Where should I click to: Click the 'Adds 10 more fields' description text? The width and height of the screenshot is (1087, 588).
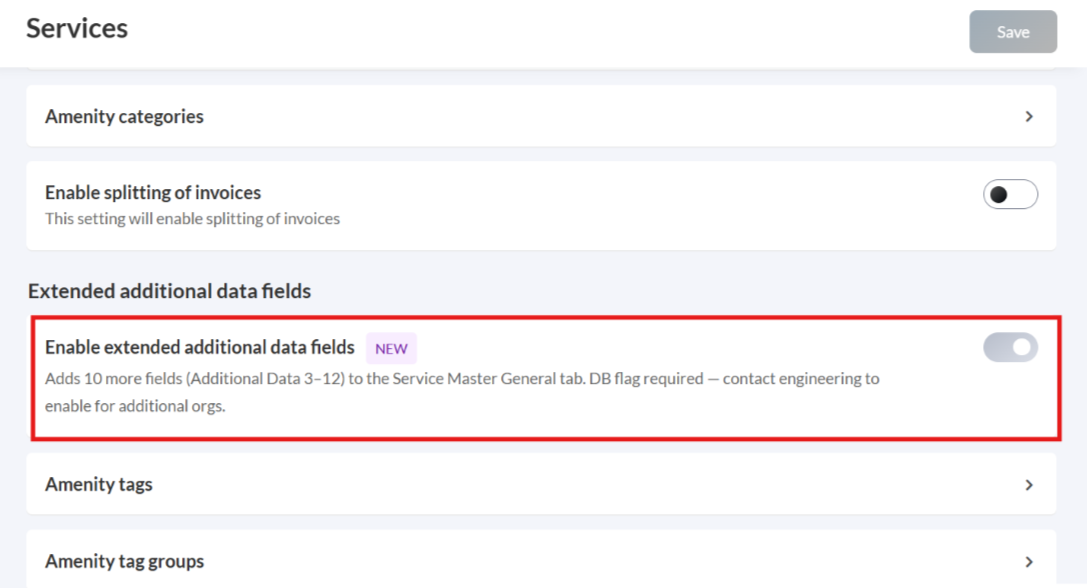click(120, 380)
